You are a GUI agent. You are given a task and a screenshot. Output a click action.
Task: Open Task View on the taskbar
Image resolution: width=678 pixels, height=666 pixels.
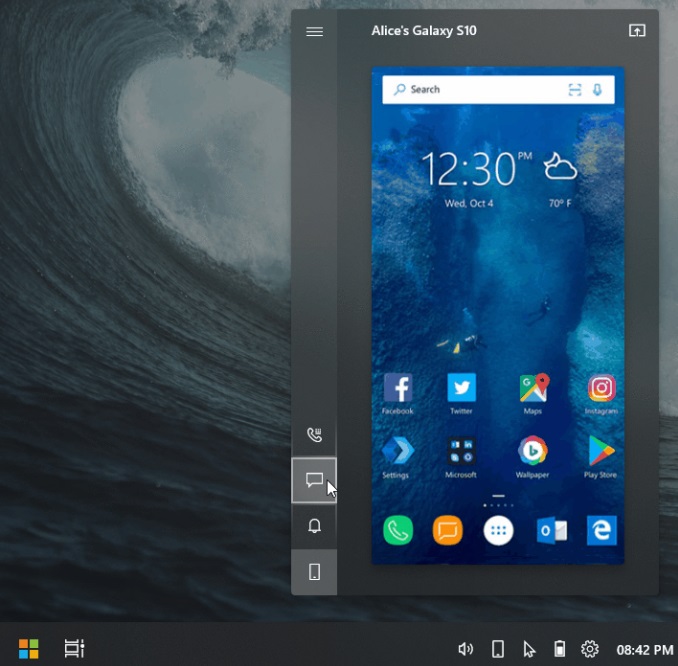pos(74,649)
